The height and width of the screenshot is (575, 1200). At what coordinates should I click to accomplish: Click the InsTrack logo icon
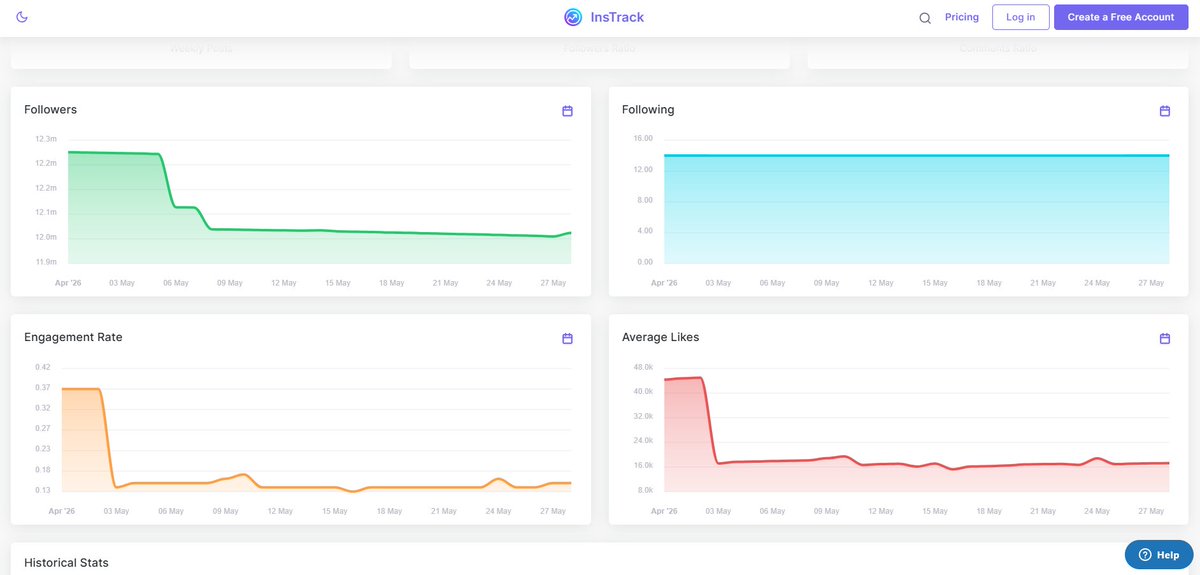573,17
